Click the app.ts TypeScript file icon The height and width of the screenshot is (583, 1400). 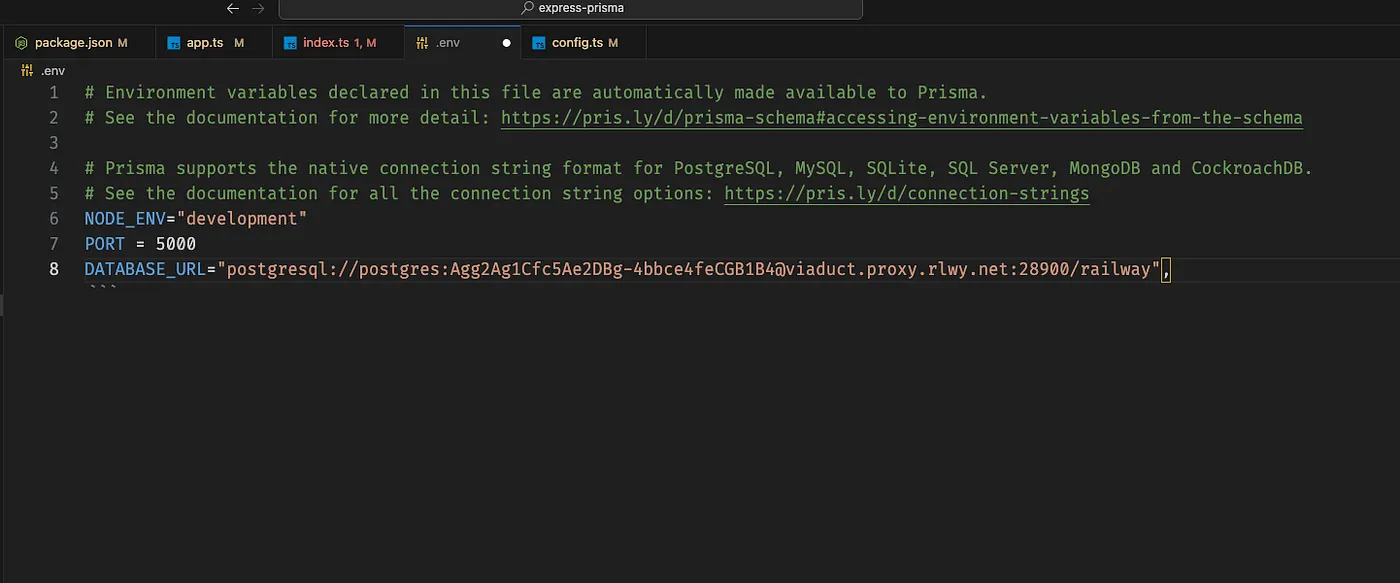coord(174,44)
